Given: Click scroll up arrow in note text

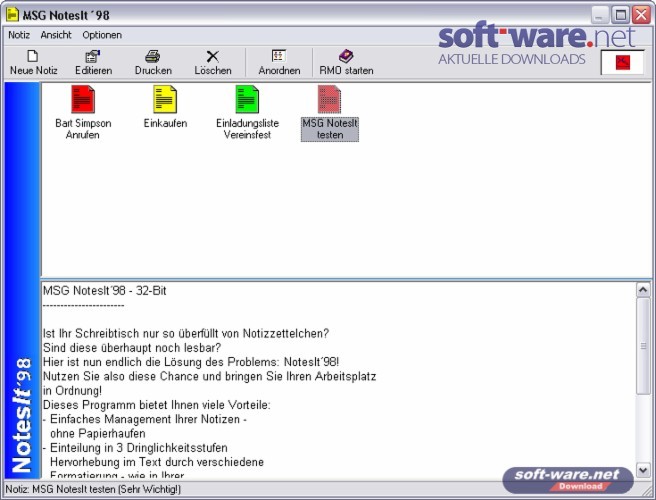Looking at the screenshot, I should (643, 290).
